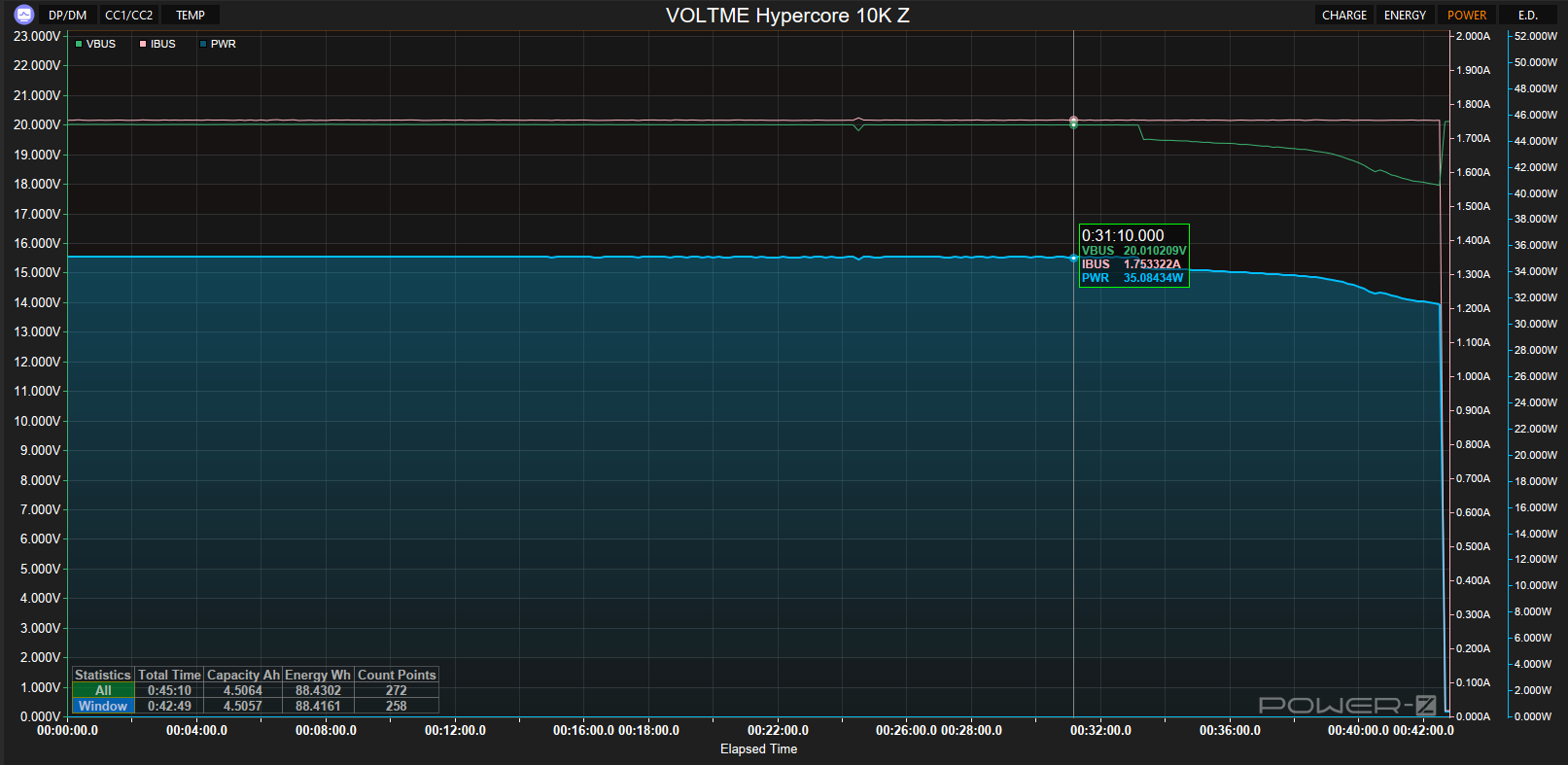Click the teal PWR legend color square
The width and height of the screenshot is (1568, 765).
coord(203,44)
